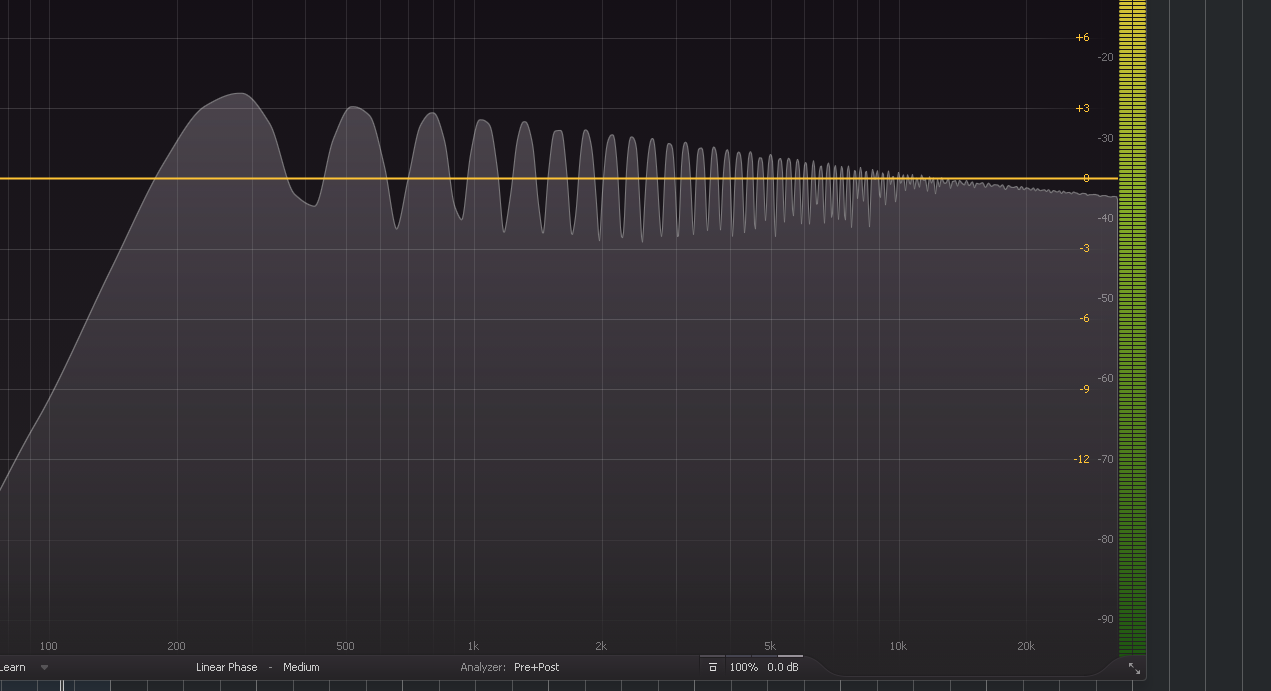Click the 2k frequency axis label
This screenshot has height=691, width=1271.
click(x=601, y=646)
